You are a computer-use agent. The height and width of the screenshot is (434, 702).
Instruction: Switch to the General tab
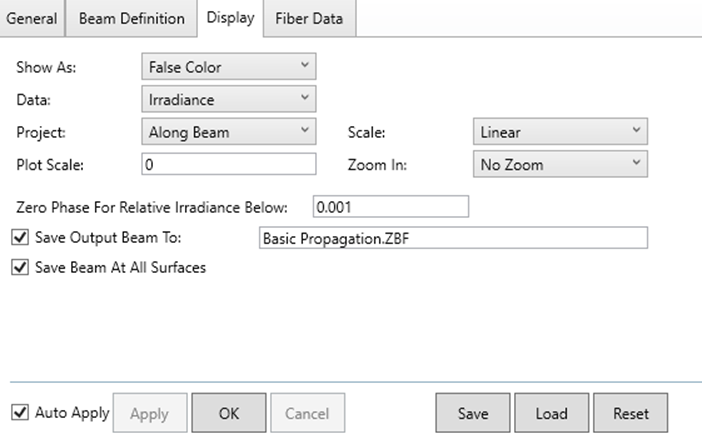[x=34, y=18]
